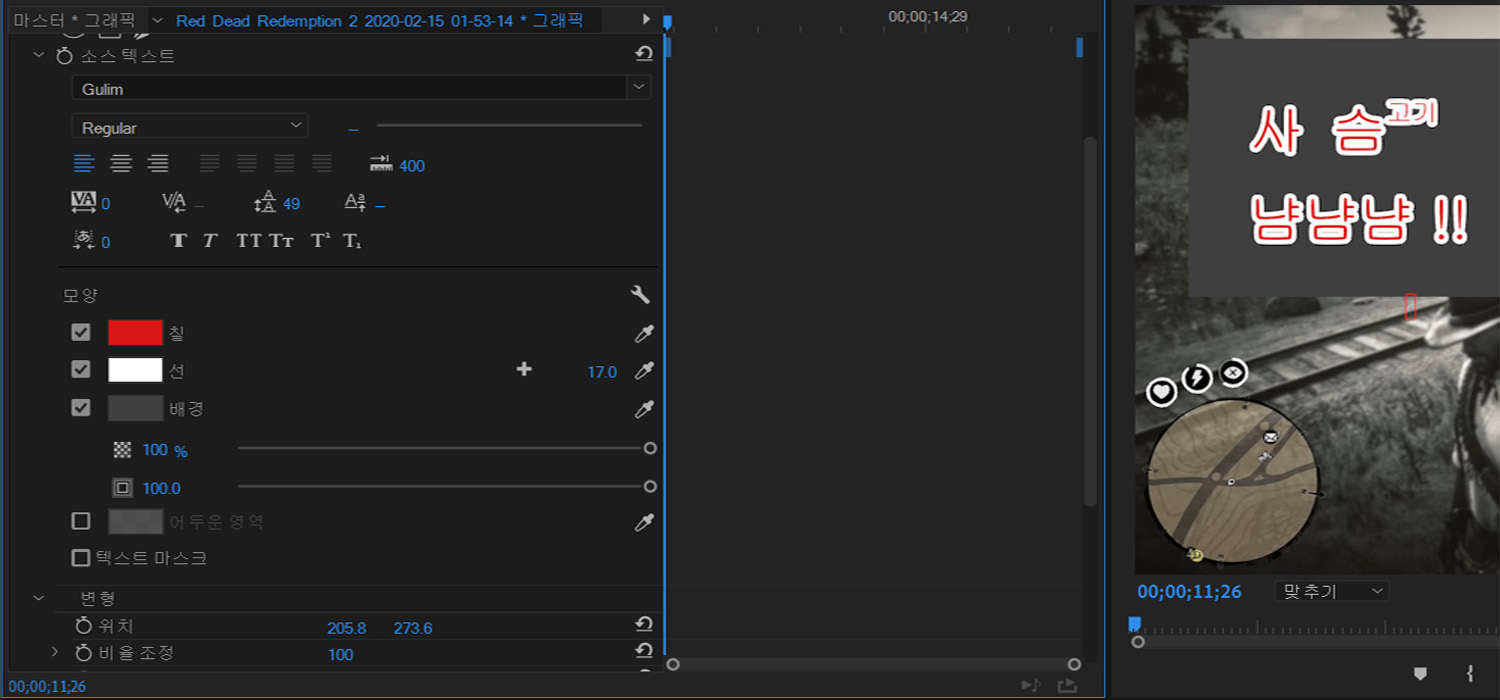Click the font size slider track
The image size is (1500, 700).
tap(509, 125)
